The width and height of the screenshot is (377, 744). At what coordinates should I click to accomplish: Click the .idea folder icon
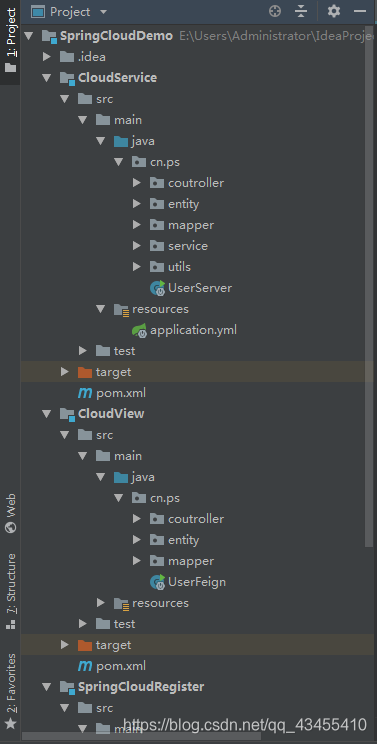click(x=67, y=57)
